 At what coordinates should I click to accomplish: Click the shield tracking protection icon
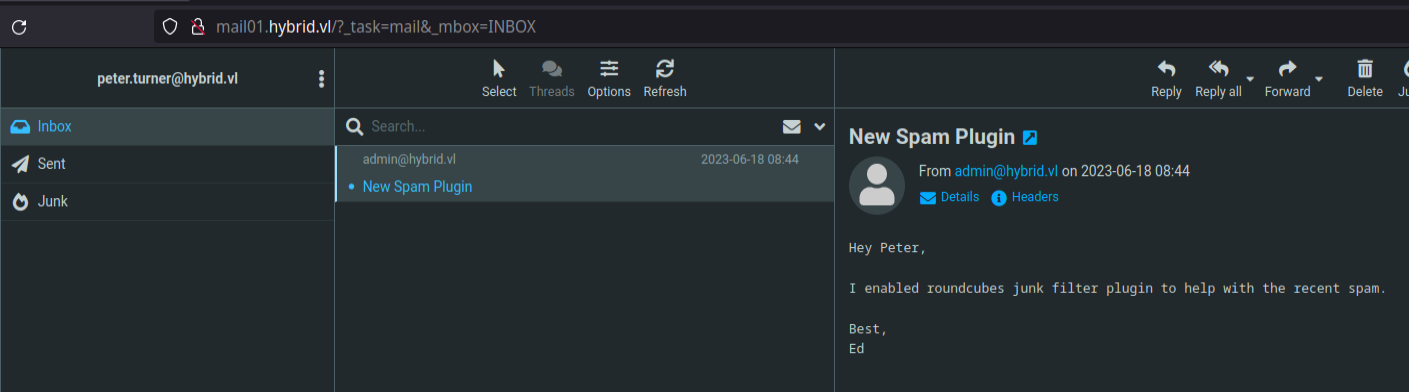tap(170, 27)
